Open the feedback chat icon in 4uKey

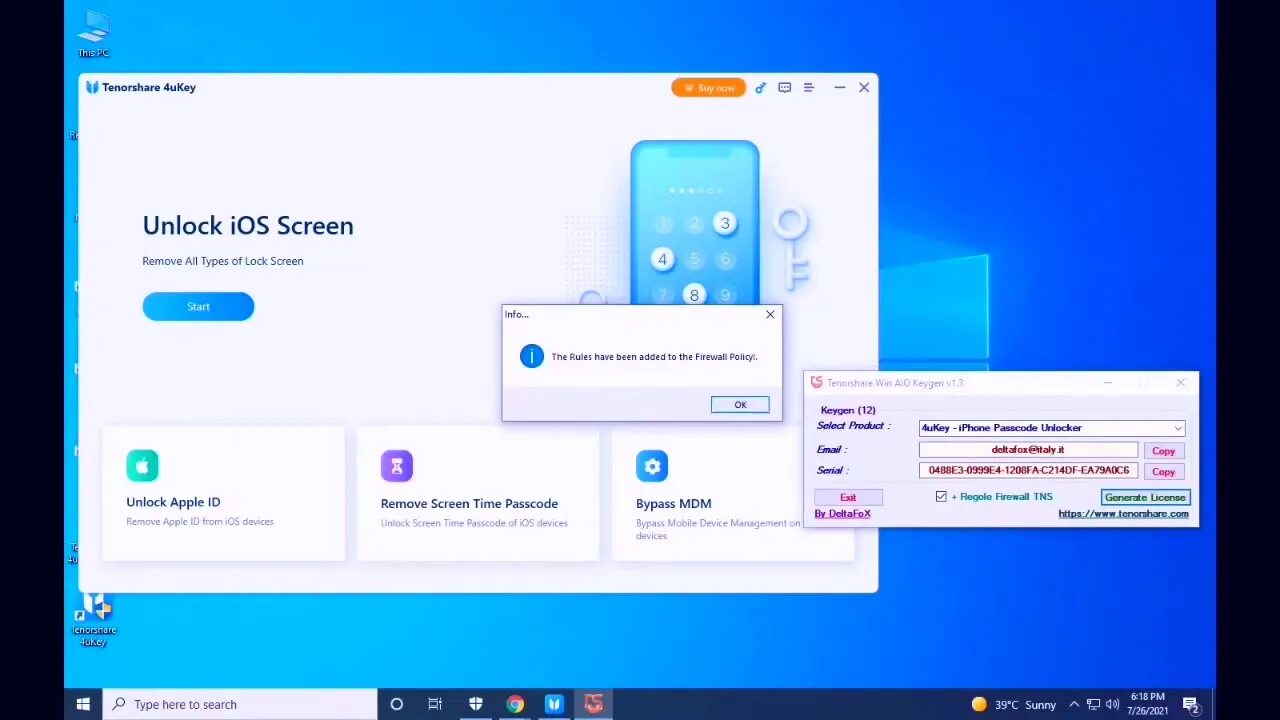[785, 88]
